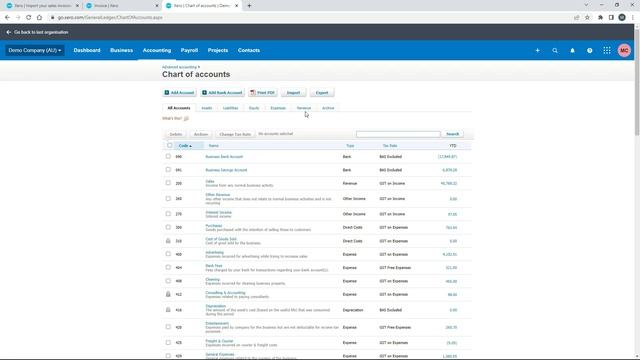Switch to the Assets tab
640x360 pixels.
(207, 108)
